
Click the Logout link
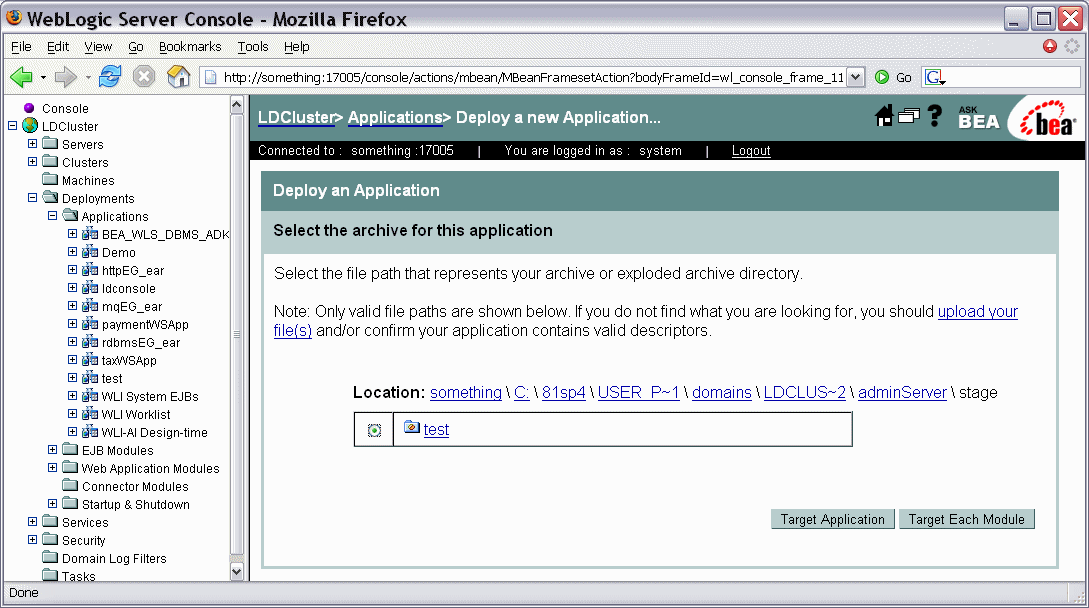[750, 151]
